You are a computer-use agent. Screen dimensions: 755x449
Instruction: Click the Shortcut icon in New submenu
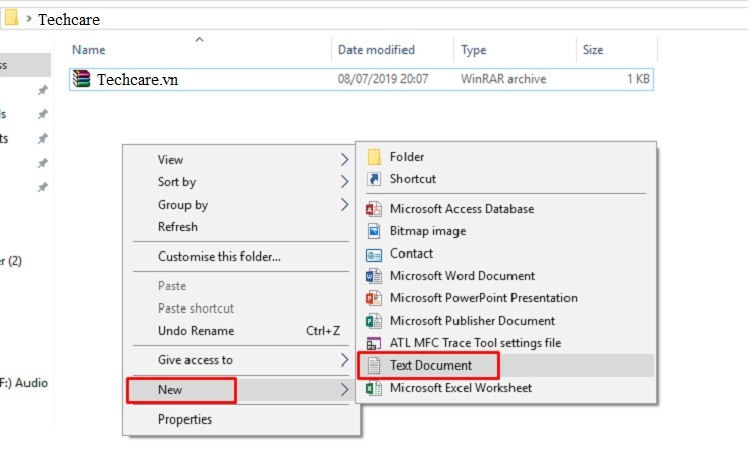[374, 179]
